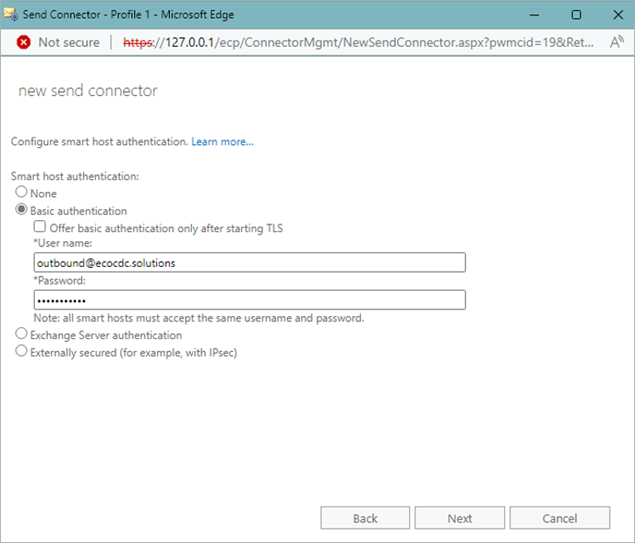
Task: Select the None authentication option
Action: pyautogui.click(x=21, y=192)
